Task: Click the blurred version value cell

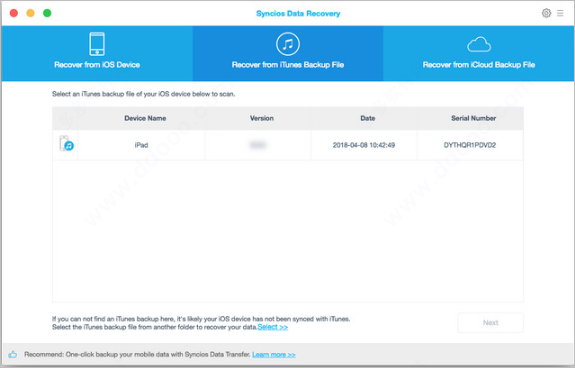Action: [x=258, y=145]
